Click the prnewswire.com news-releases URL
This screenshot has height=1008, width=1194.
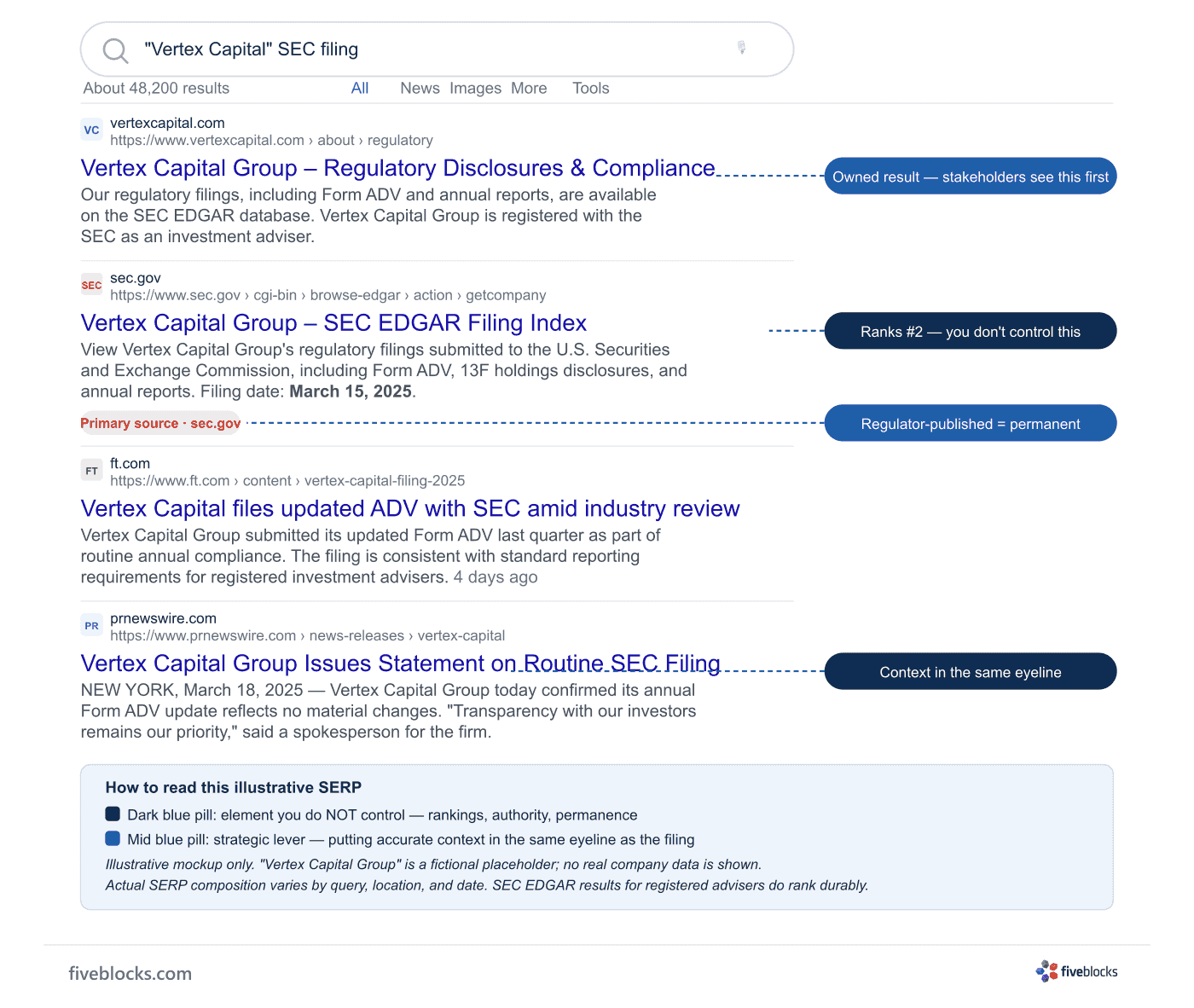[x=307, y=636]
